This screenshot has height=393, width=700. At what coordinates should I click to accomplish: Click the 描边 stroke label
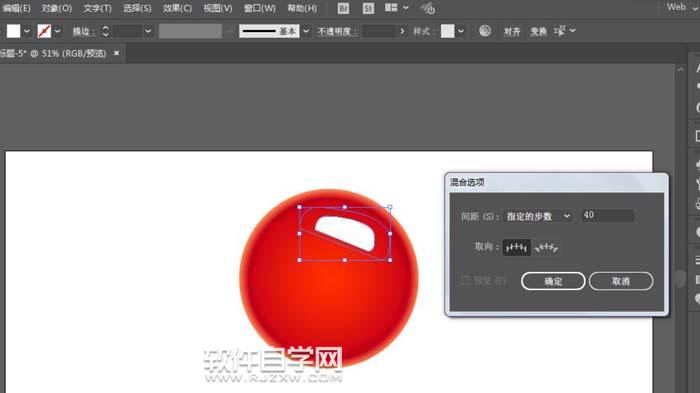(x=83, y=31)
